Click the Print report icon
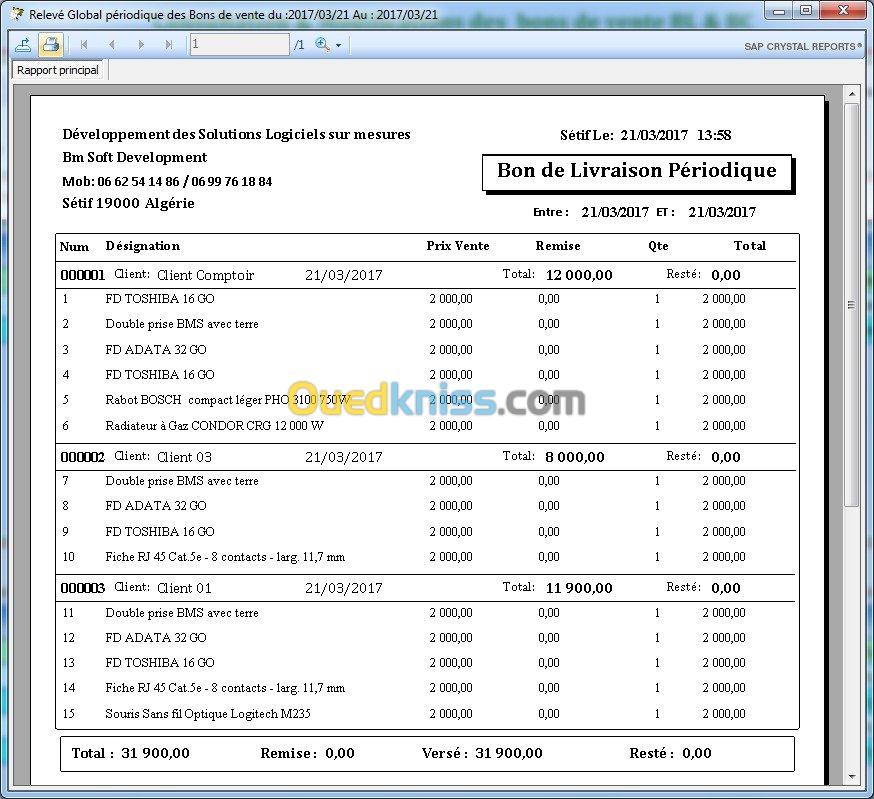Screen dimensions: 874x799 51,45
